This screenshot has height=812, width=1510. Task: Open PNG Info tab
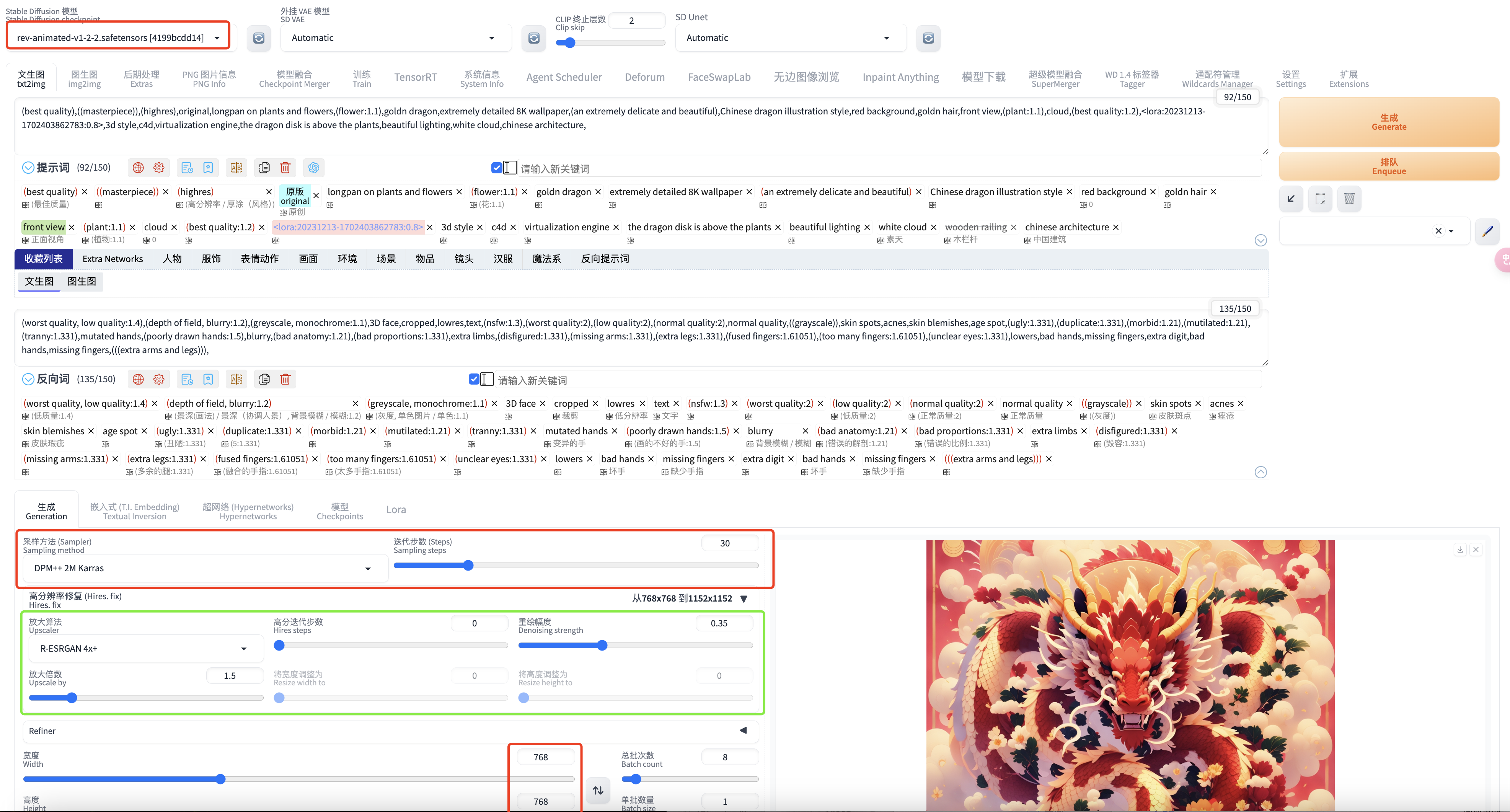(209, 78)
